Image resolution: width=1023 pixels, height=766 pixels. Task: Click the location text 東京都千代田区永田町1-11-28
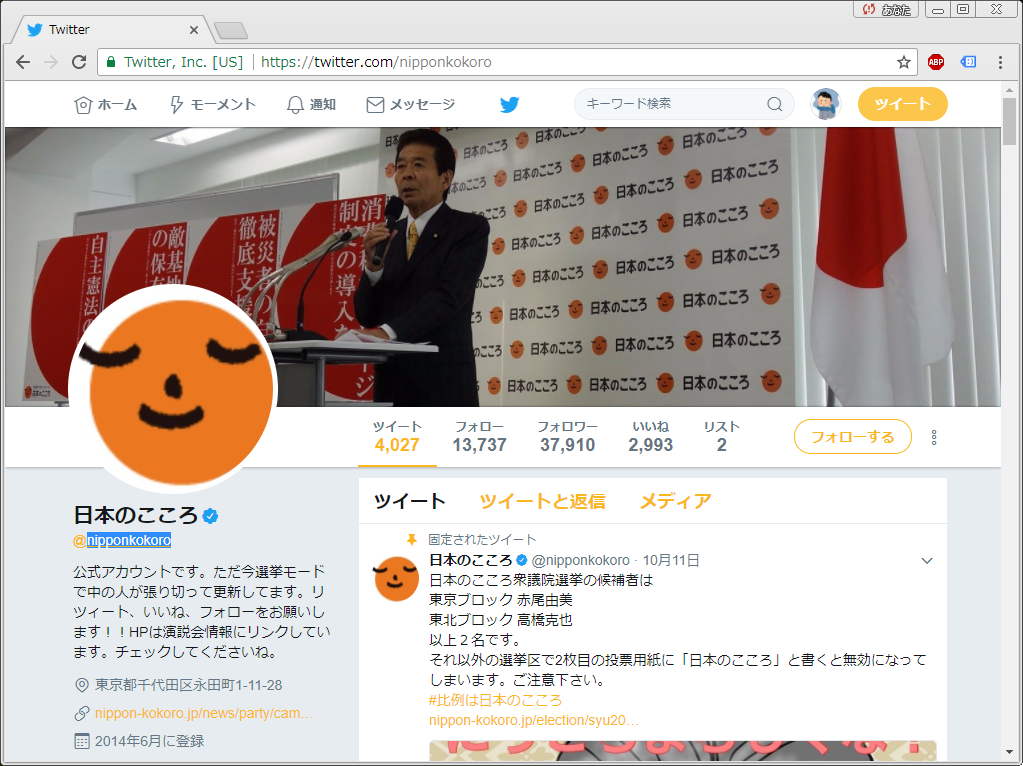pos(189,685)
